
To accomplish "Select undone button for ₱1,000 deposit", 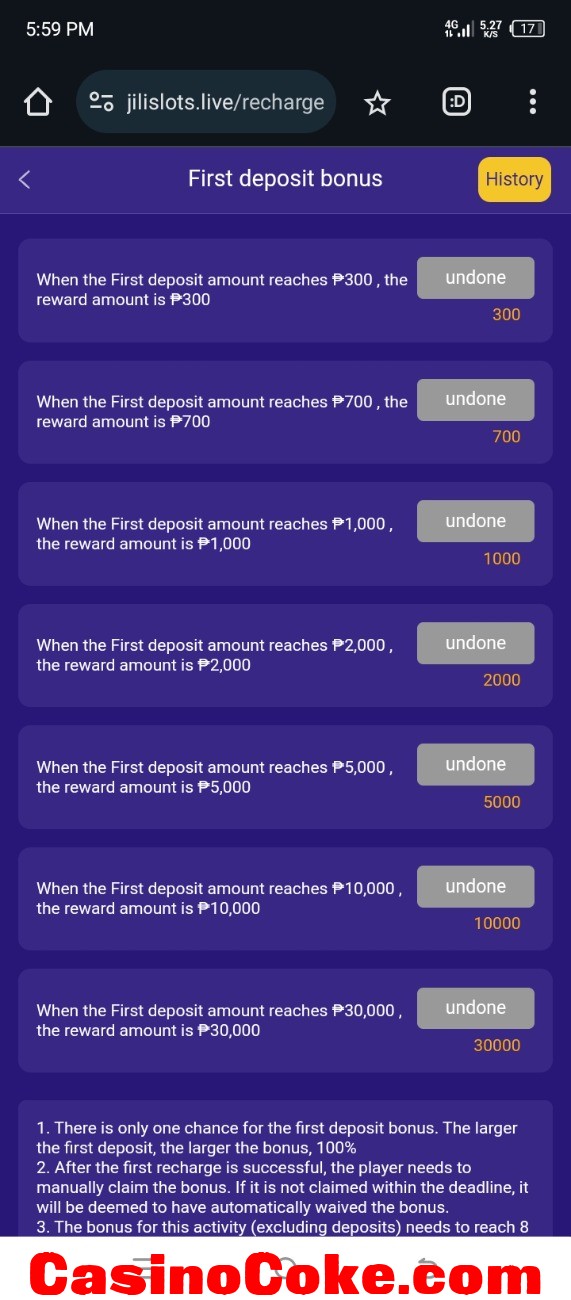I will (x=475, y=521).
